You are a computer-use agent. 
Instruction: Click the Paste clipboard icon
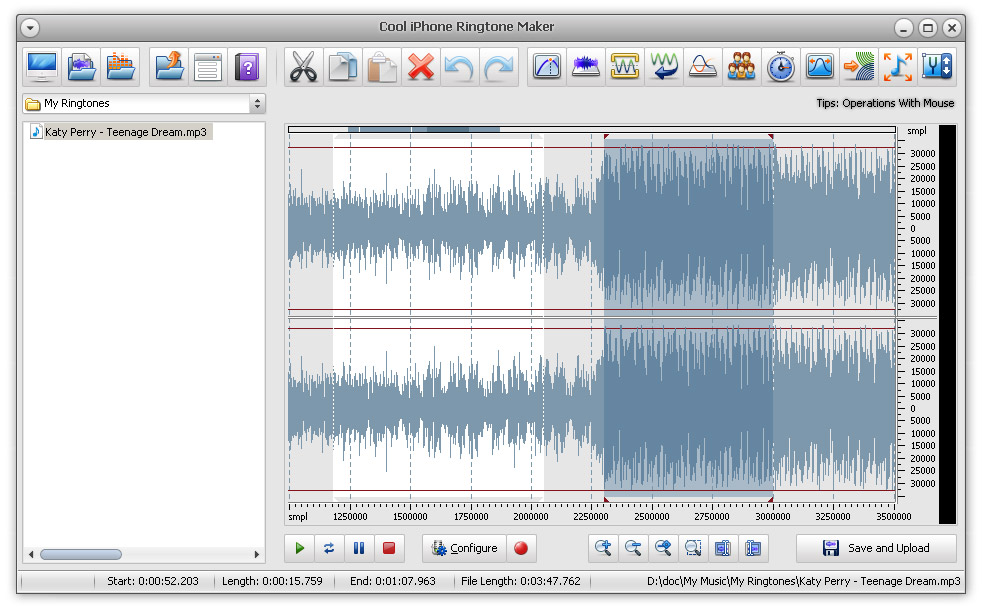pyautogui.click(x=382, y=67)
